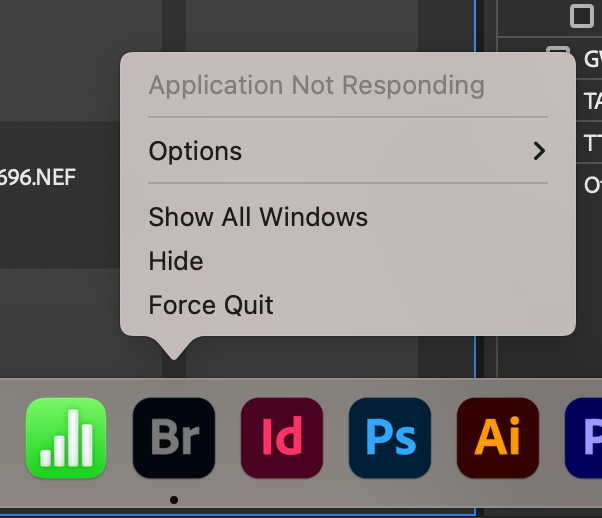
Task: Expand the Options submenu arrow
Action: click(539, 151)
